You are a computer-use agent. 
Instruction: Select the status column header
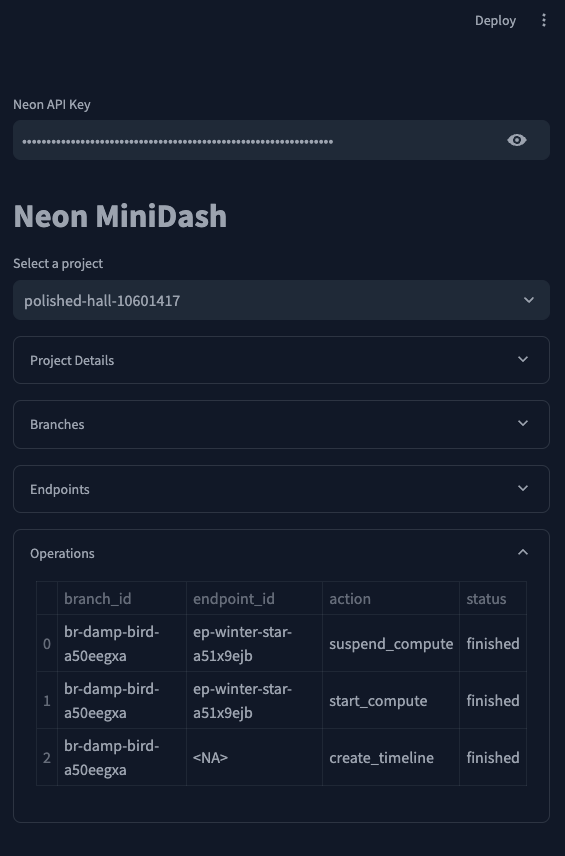point(493,599)
